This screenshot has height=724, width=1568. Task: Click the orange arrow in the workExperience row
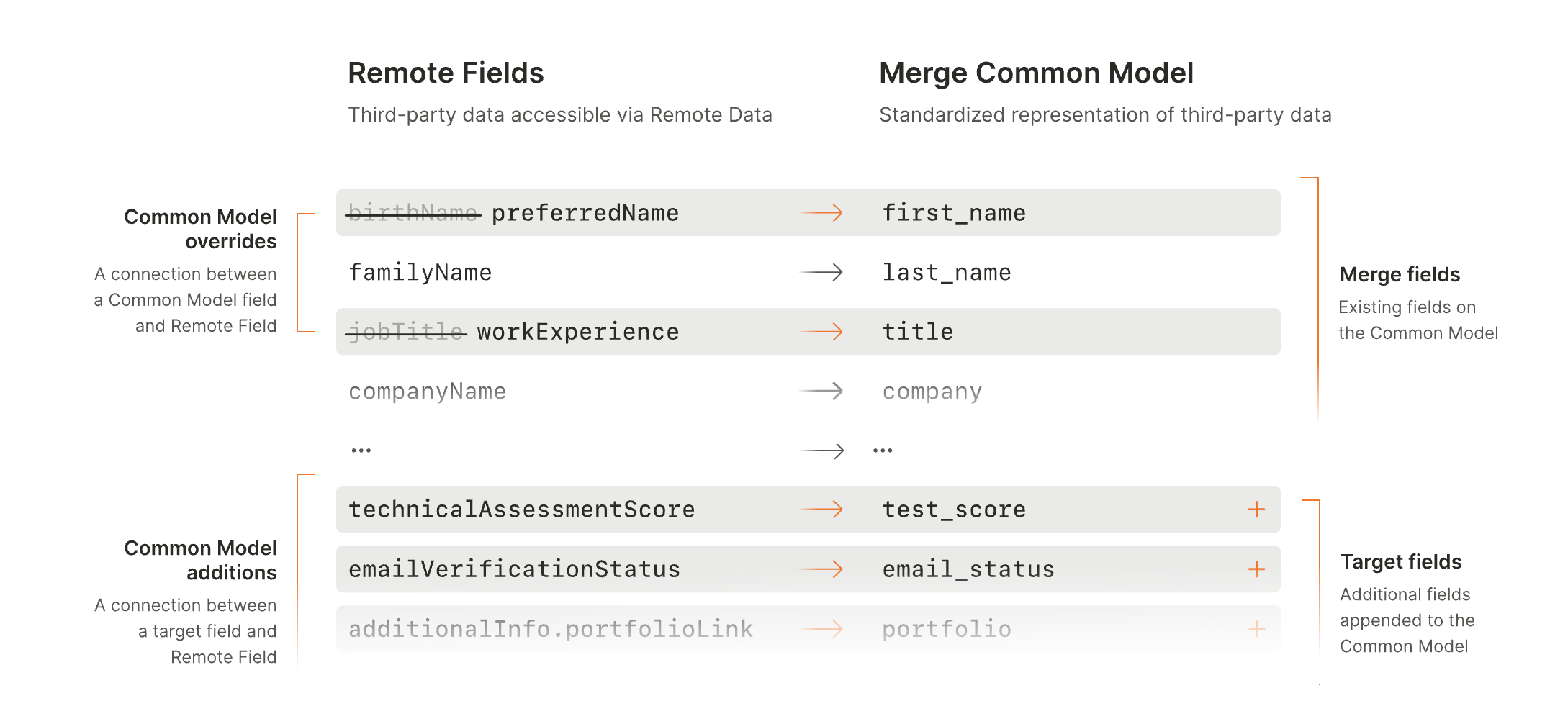pos(821,332)
